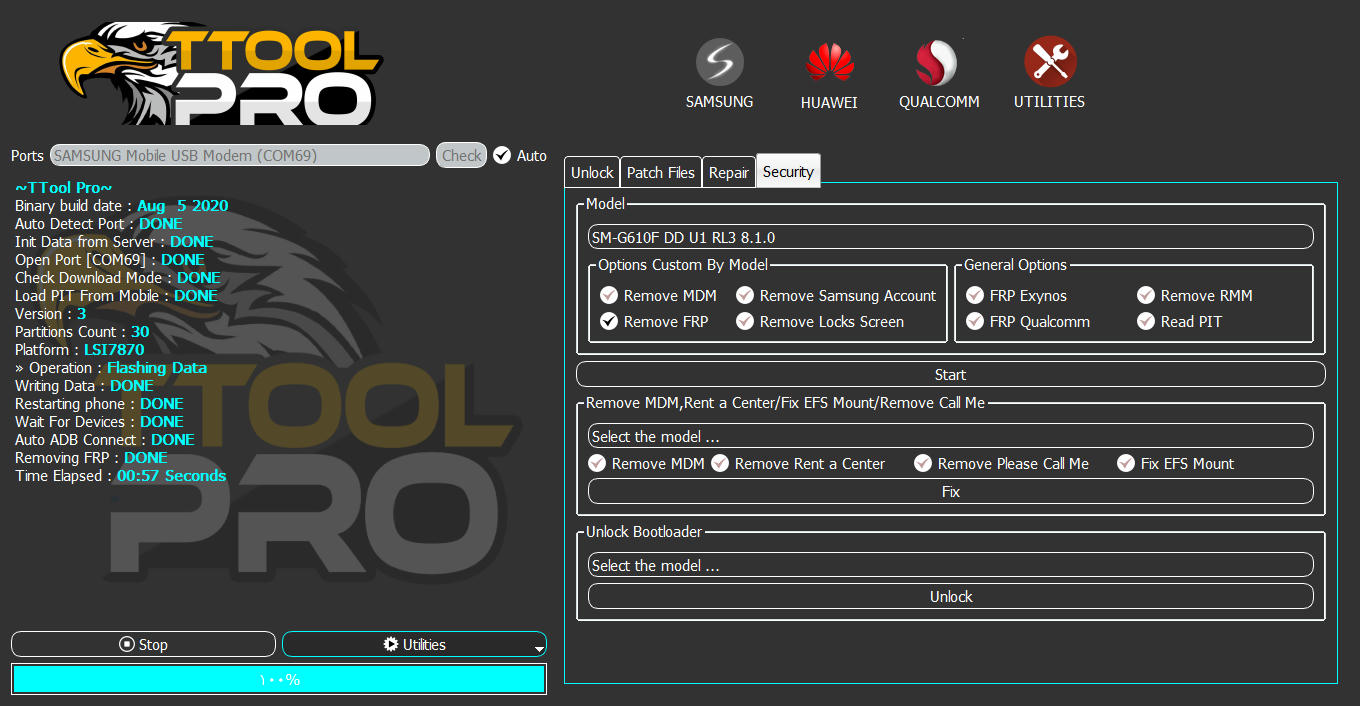Click the Operation Flashing Data log line
This screenshot has height=706, width=1360.
111,367
